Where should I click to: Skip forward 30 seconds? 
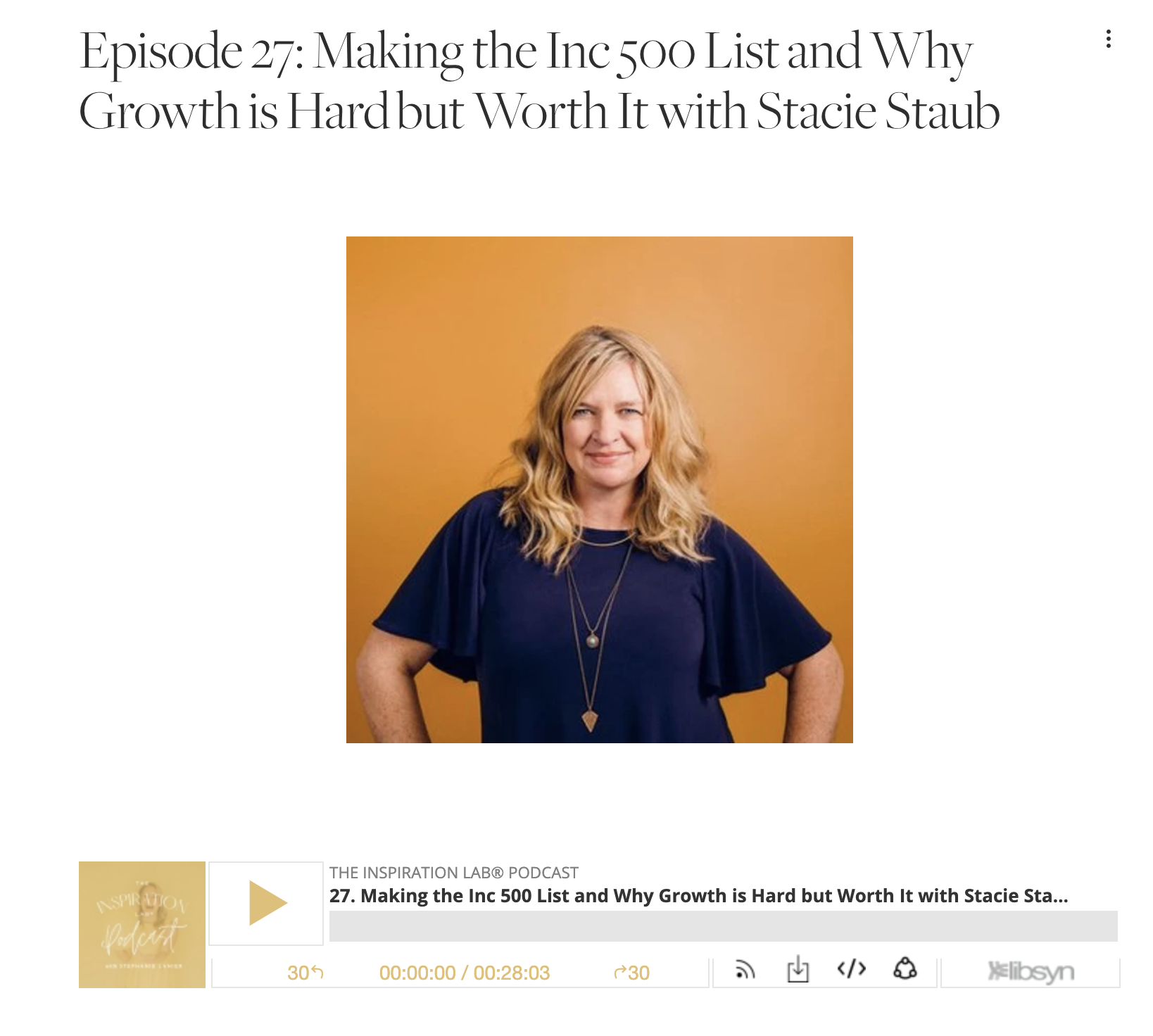pyautogui.click(x=631, y=973)
